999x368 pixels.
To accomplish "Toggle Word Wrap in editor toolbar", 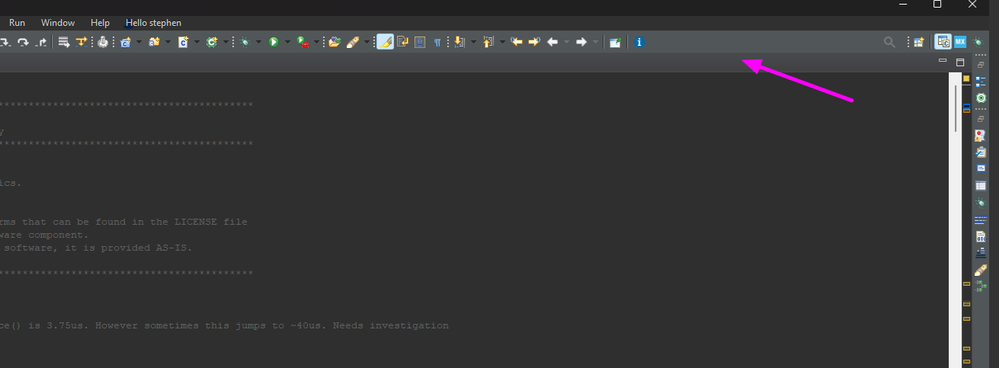I will click(x=403, y=42).
